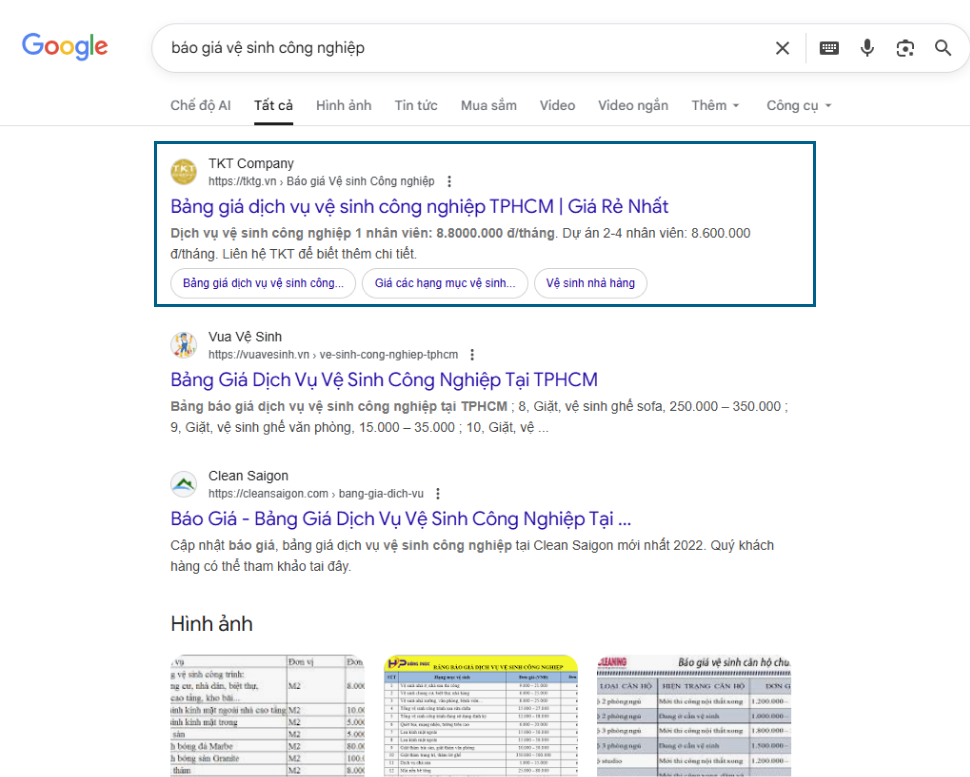Open the yellow-header price table image thumbnail

click(x=481, y=715)
